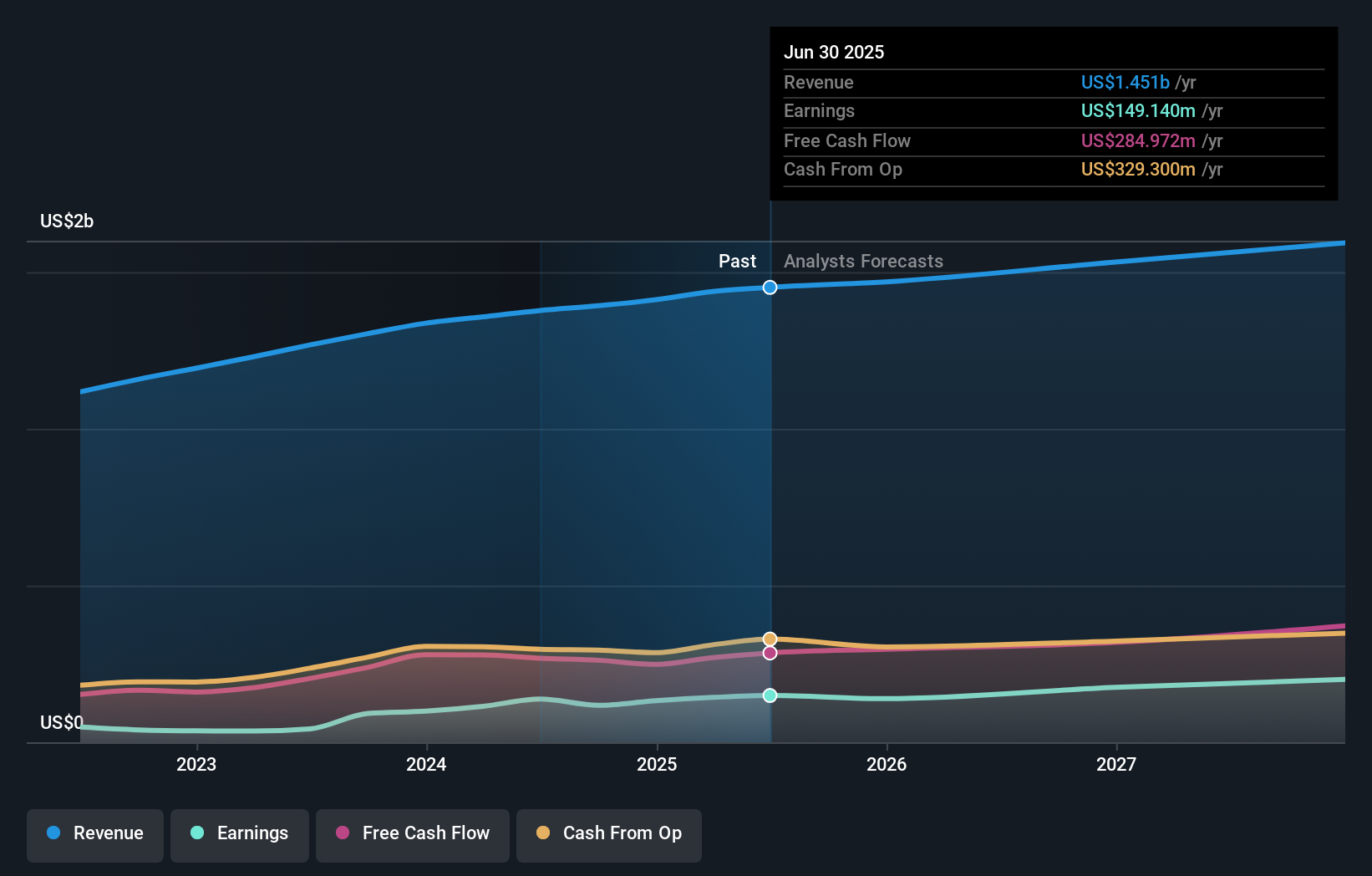The height and width of the screenshot is (876, 1372).
Task: Select the Cash From Op marker at Jun 2025
Action: pyautogui.click(x=770, y=639)
